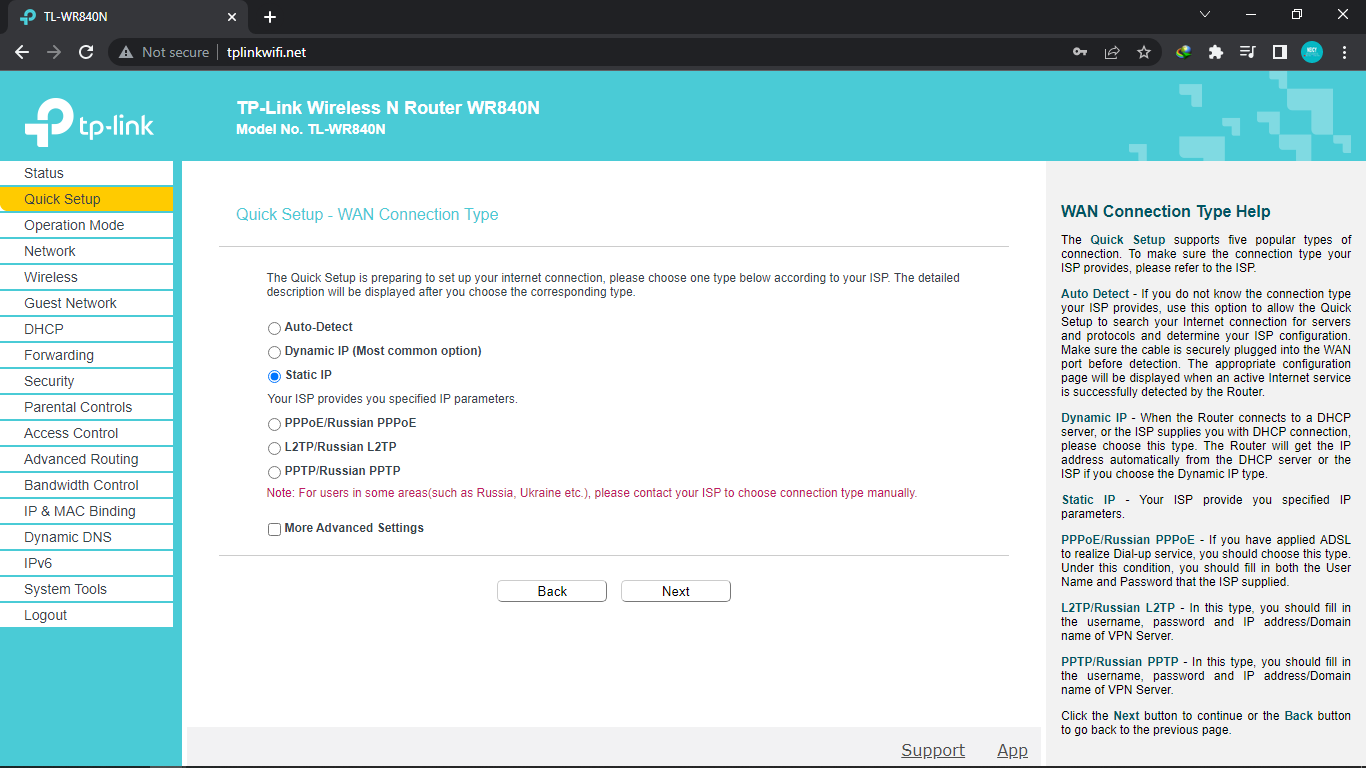Select the Auto-Detect radio button
The height and width of the screenshot is (768, 1366).
pos(274,328)
